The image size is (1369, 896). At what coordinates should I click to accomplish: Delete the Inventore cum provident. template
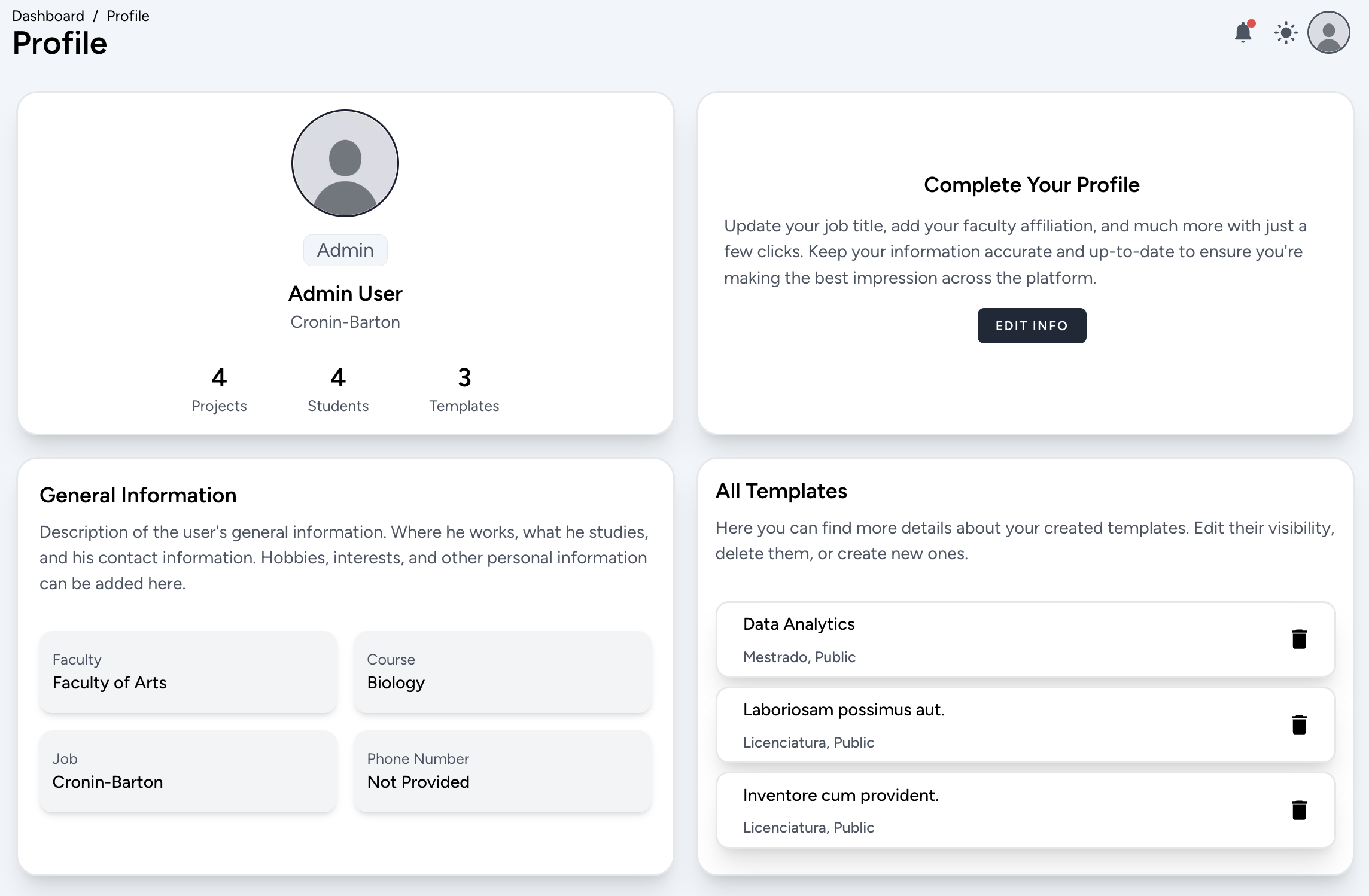click(x=1299, y=810)
